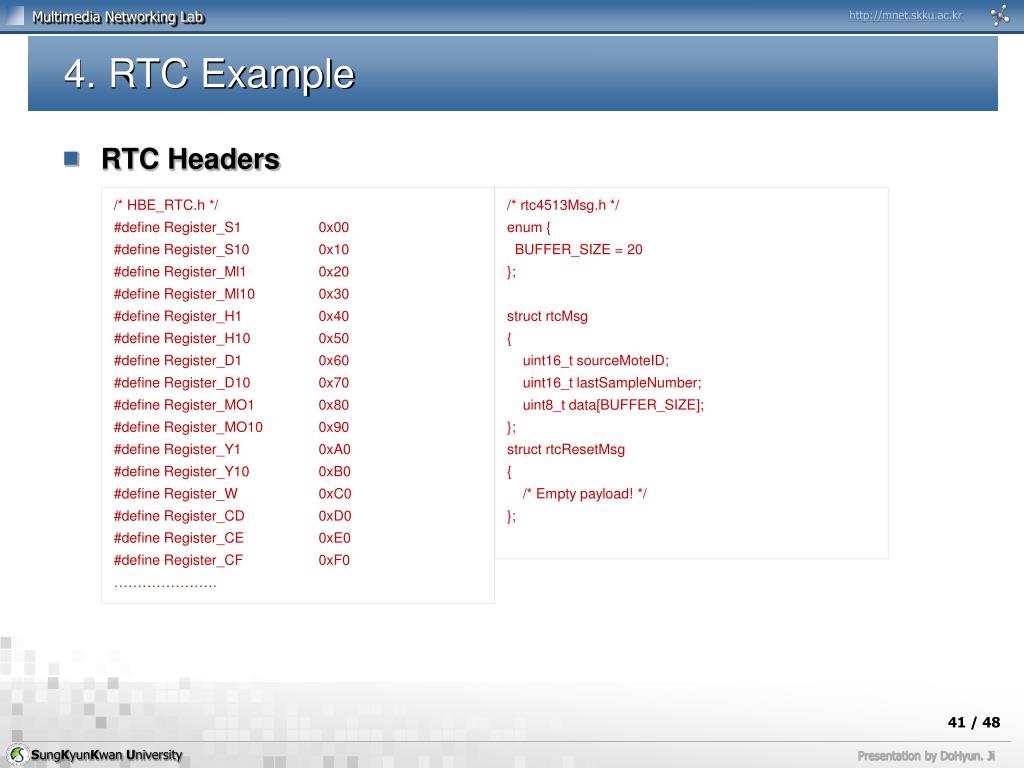The width and height of the screenshot is (1024, 768).
Task: Select the 'RTC Headers' heading
Action: 191,159
